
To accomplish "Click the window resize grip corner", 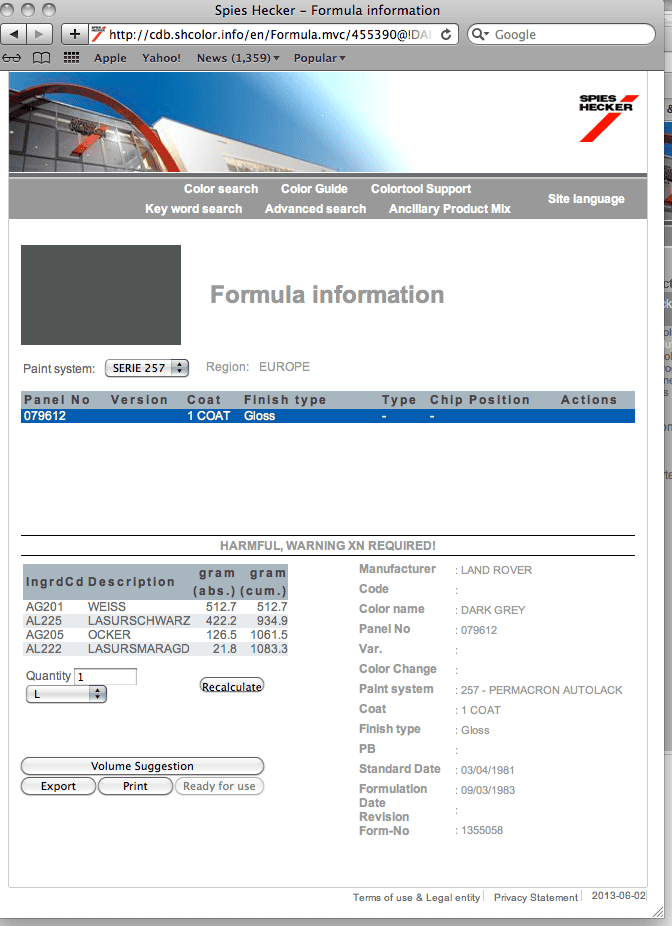I will 657,912.
